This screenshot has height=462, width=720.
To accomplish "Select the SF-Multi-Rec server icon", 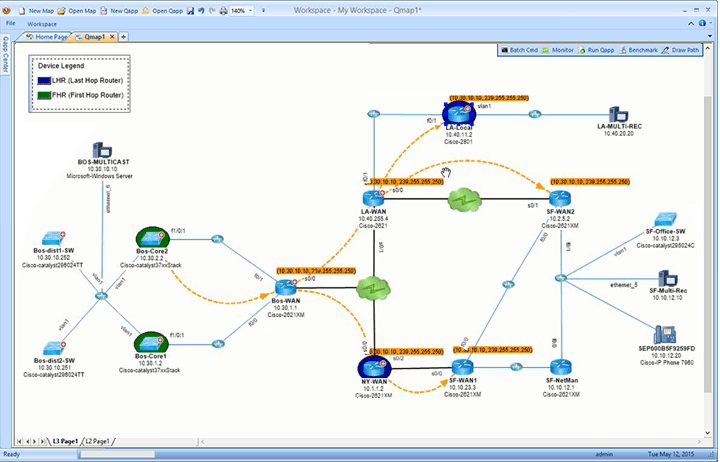I will [668, 278].
